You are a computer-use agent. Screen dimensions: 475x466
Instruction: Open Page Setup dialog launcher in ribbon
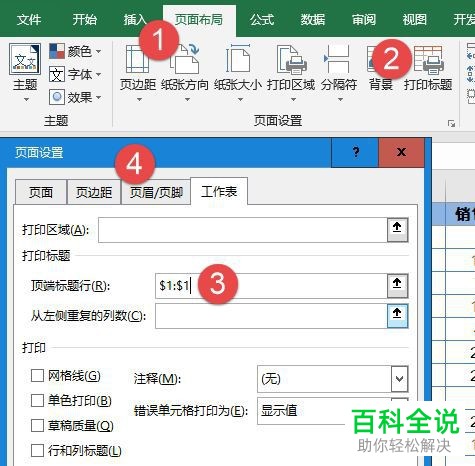451,124
